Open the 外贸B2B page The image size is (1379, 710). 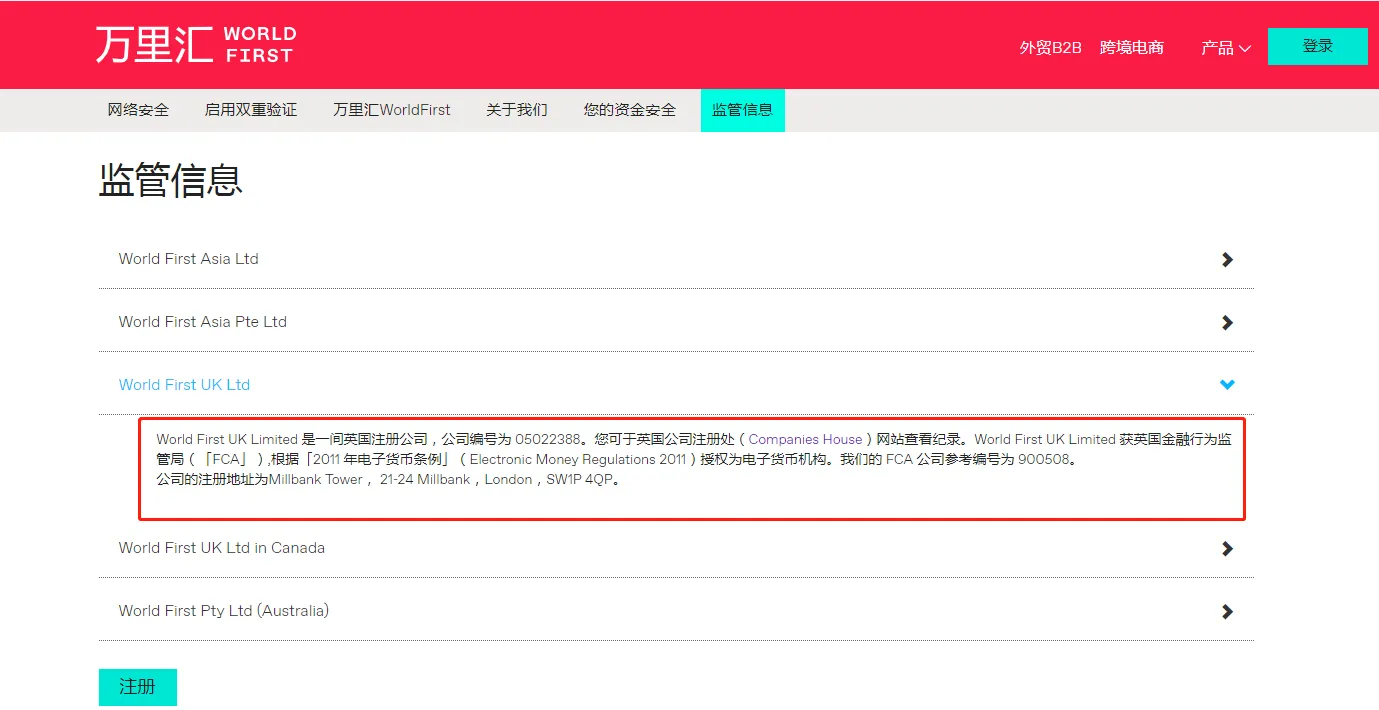1050,47
